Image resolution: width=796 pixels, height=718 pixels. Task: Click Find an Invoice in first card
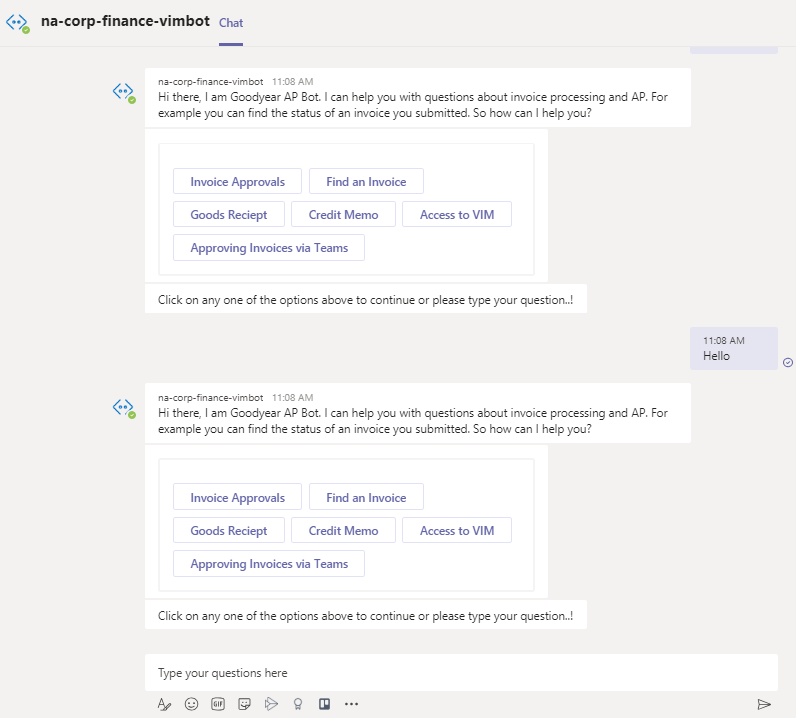[x=366, y=182]
